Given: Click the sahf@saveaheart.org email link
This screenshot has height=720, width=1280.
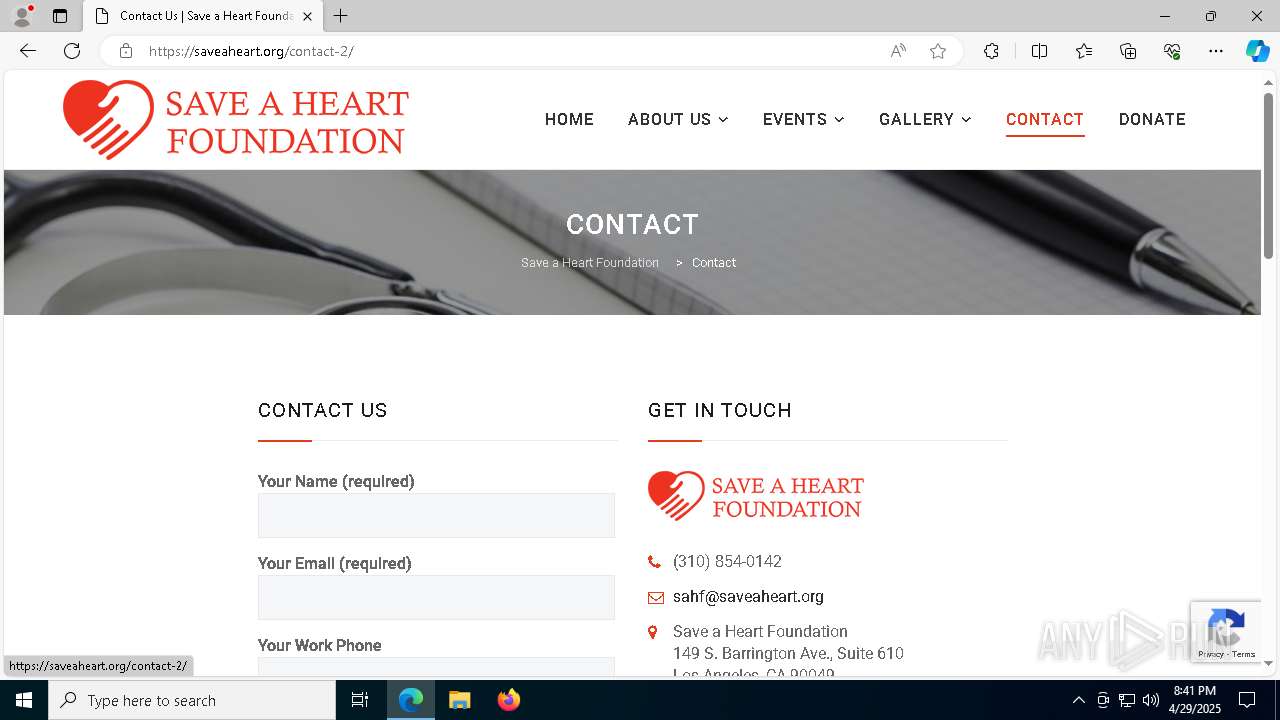Looking at the screenshot, I should point(748,597).
